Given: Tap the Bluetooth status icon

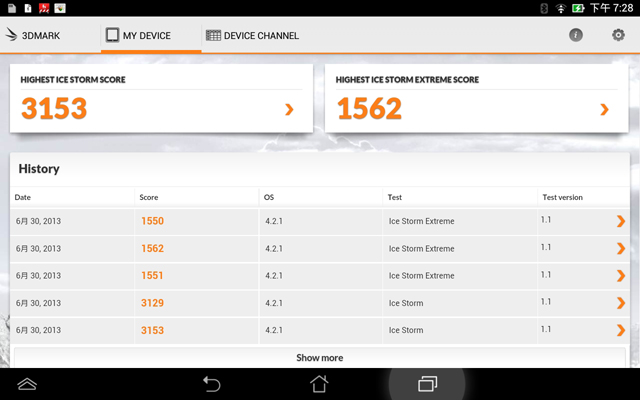Looking at the screenshot, I should coord(544,8).
